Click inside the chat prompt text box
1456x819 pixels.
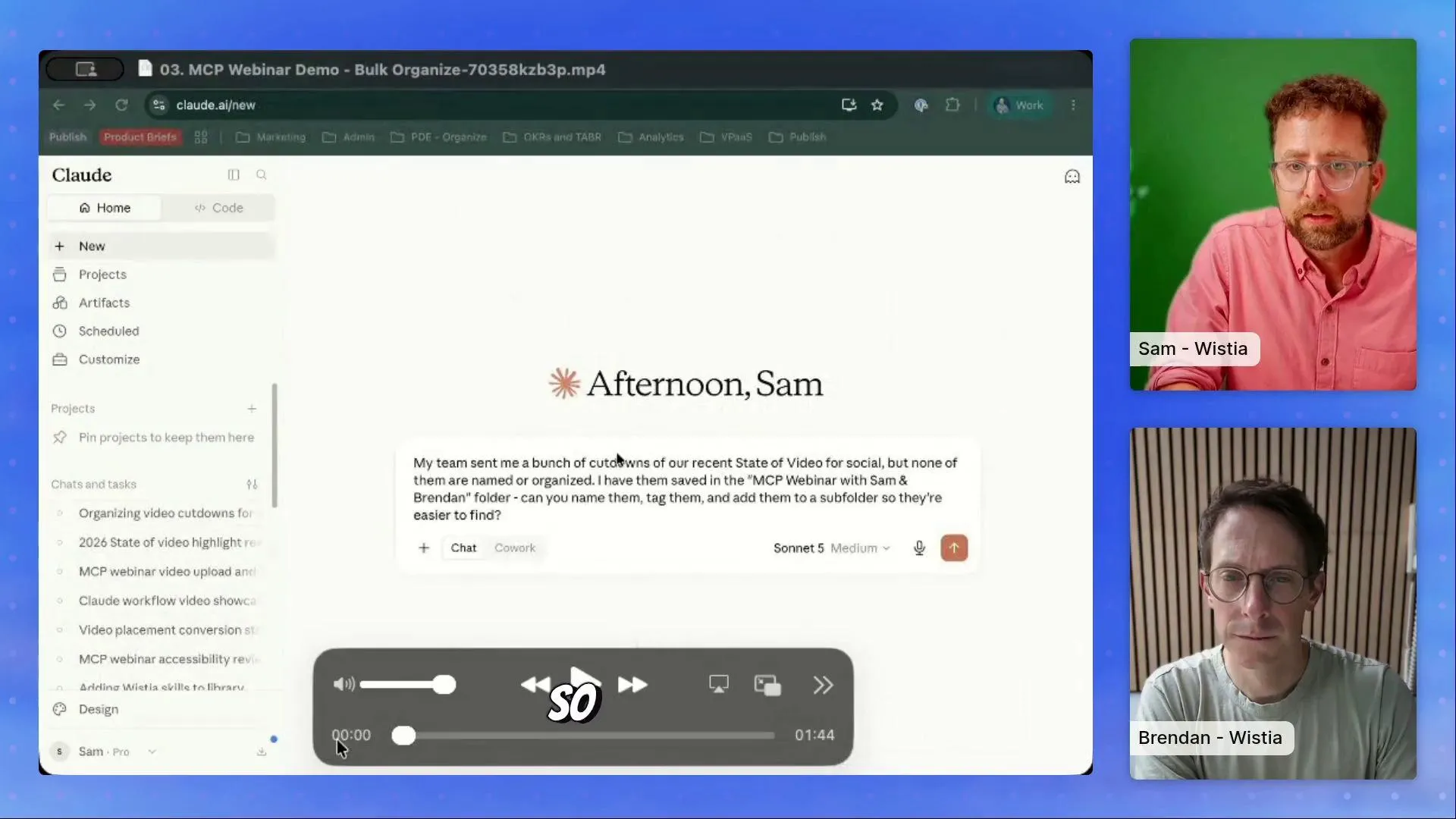pos(686,489)
